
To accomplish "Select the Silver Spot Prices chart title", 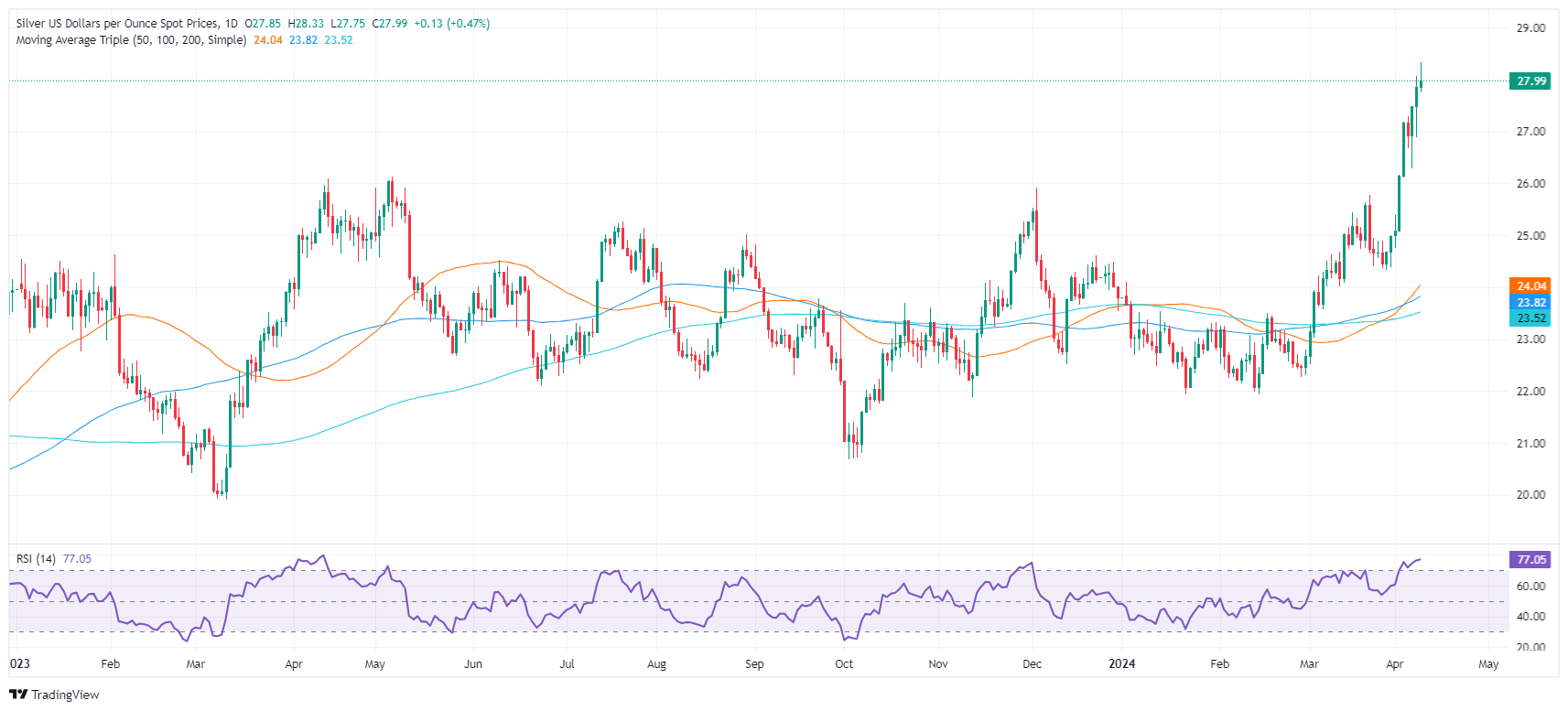I will [x=117, y=24].
